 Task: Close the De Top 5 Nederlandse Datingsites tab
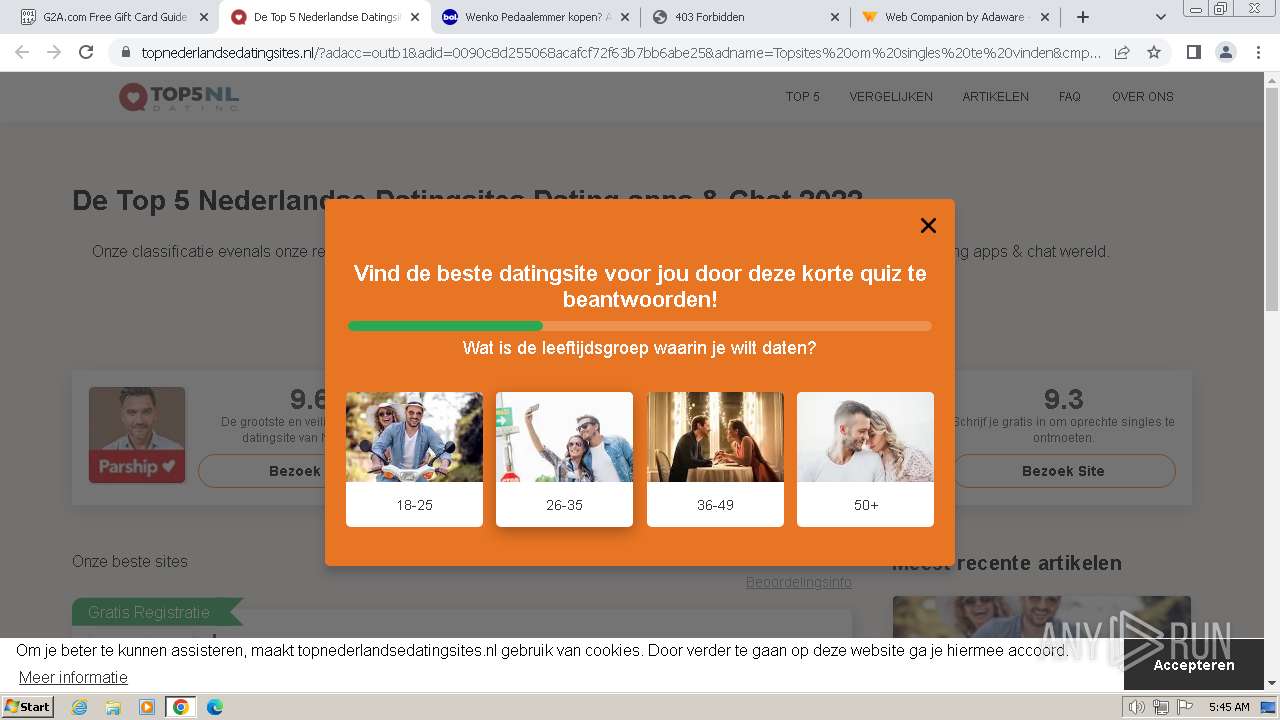[x=415, y=17]
